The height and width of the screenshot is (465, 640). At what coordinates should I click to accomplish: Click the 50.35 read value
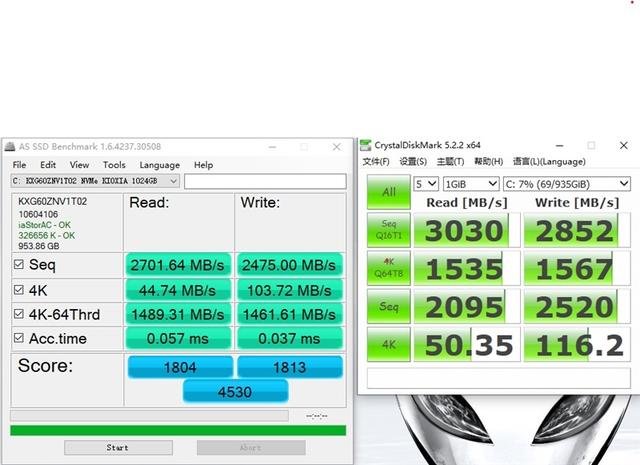click(467, 345)
